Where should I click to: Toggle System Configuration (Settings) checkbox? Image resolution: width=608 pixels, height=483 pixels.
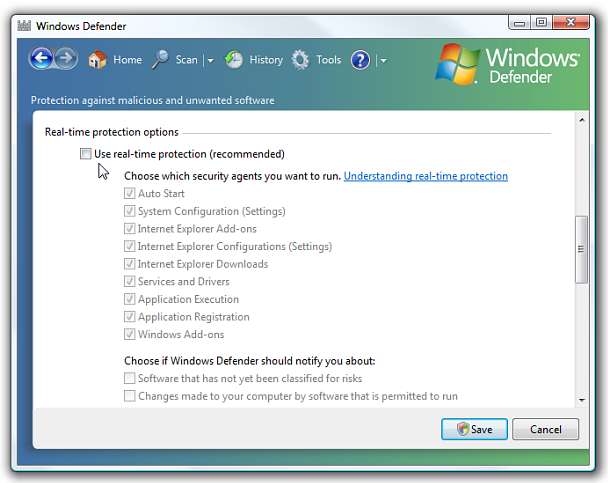click(x=130, y=211)
